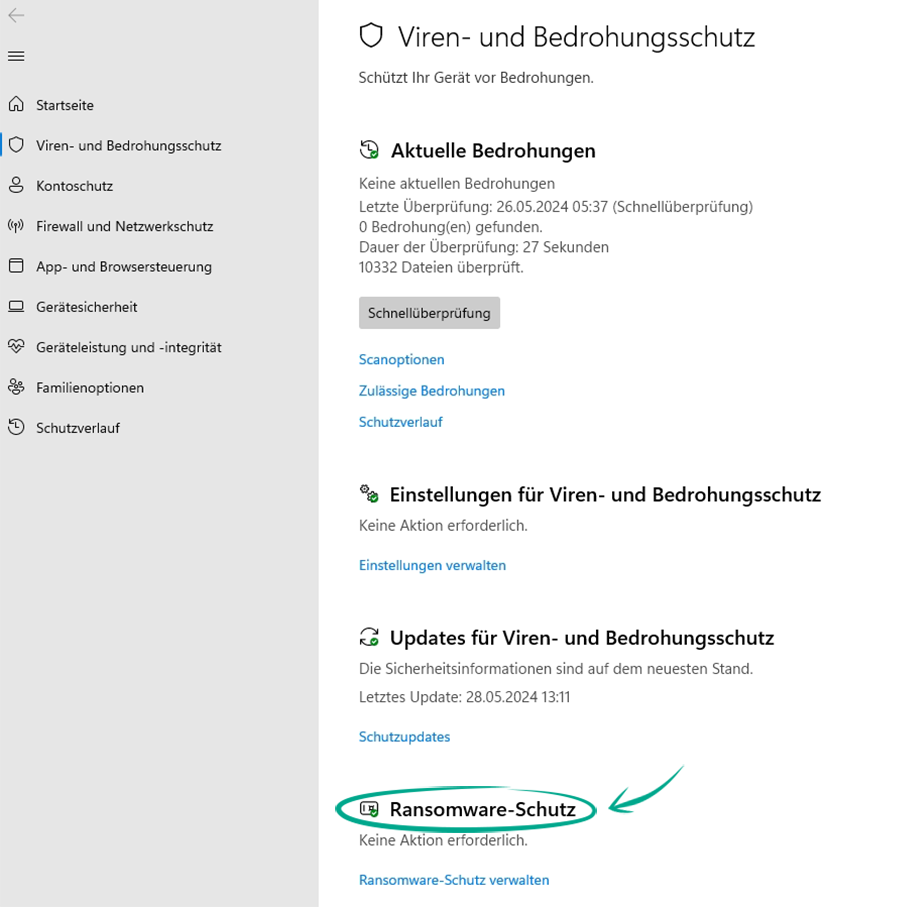Click the Gerätesicherheit laptop icon
The height and width of the screenshot is (907, 900).
(16, 307)
